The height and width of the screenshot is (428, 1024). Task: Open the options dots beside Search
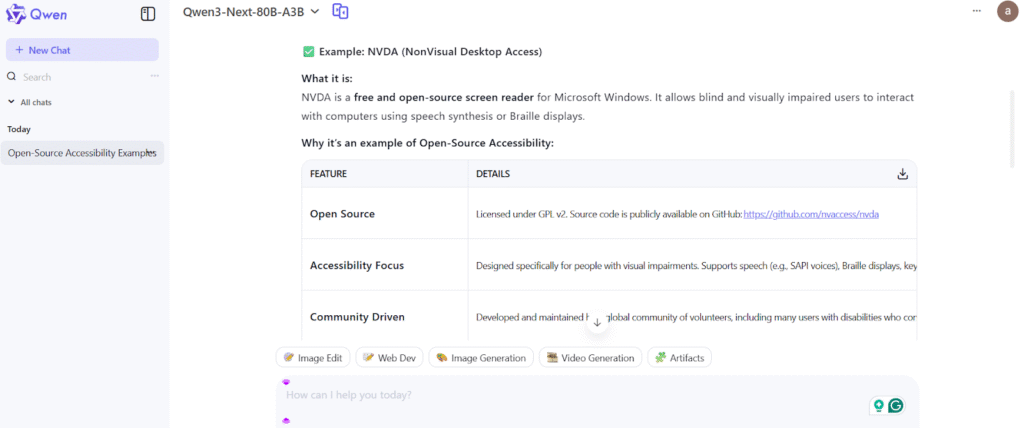[x=155, y=76]
